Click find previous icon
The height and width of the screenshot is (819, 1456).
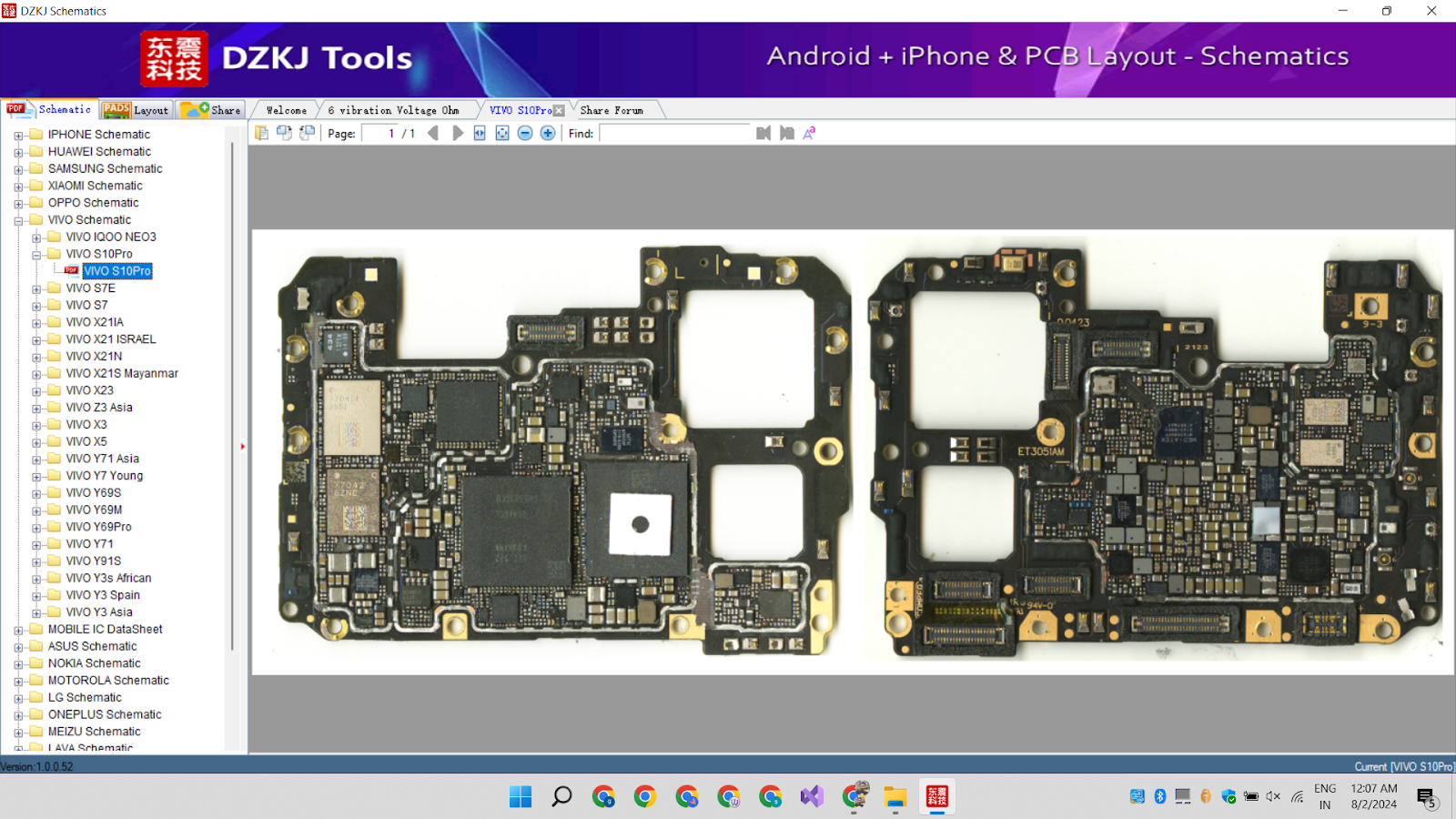(763, 133)
